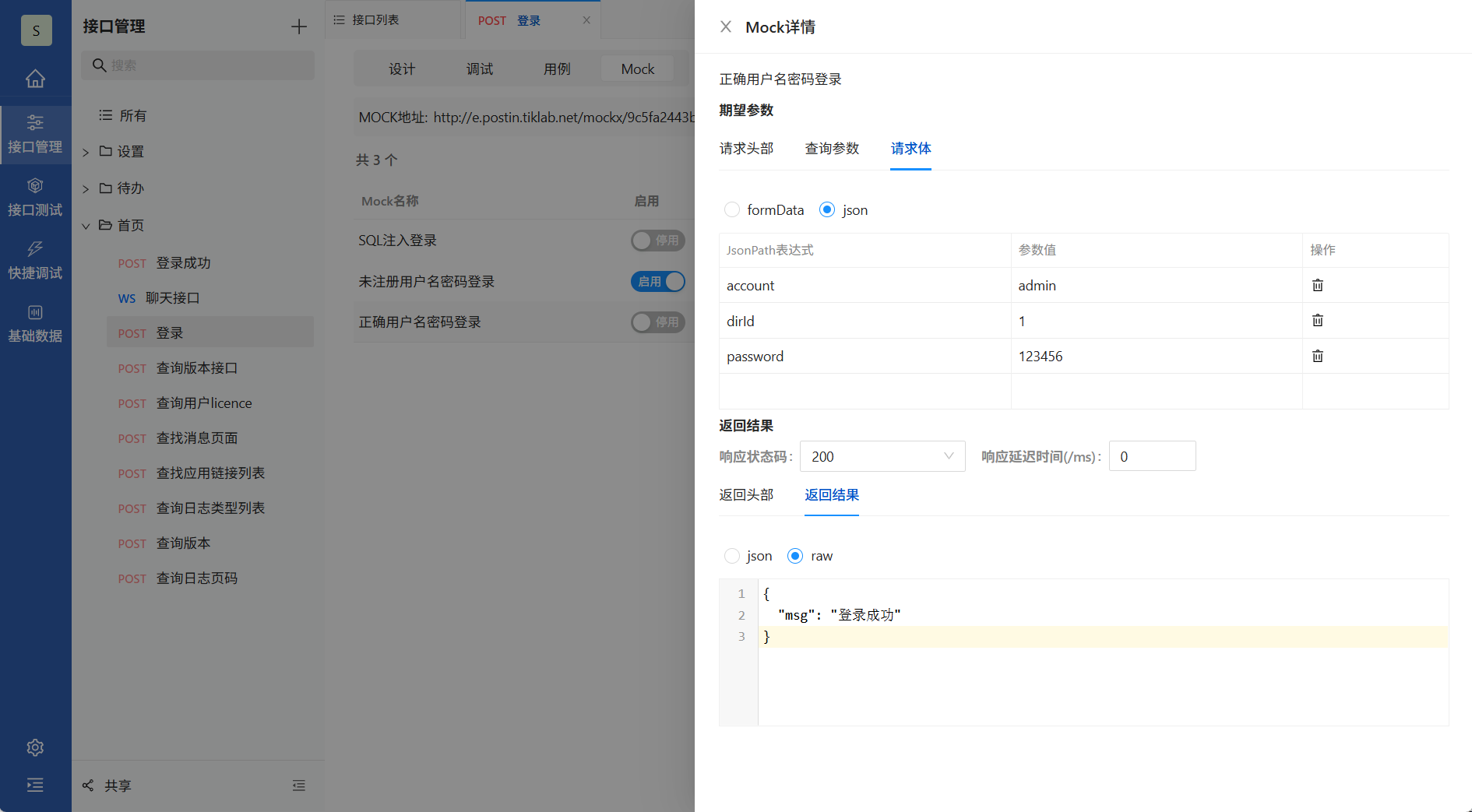Image resolution: width=1472 pixels, height=812 pixels.
Task: Select the formData radio button
Action: pos(732,209)
